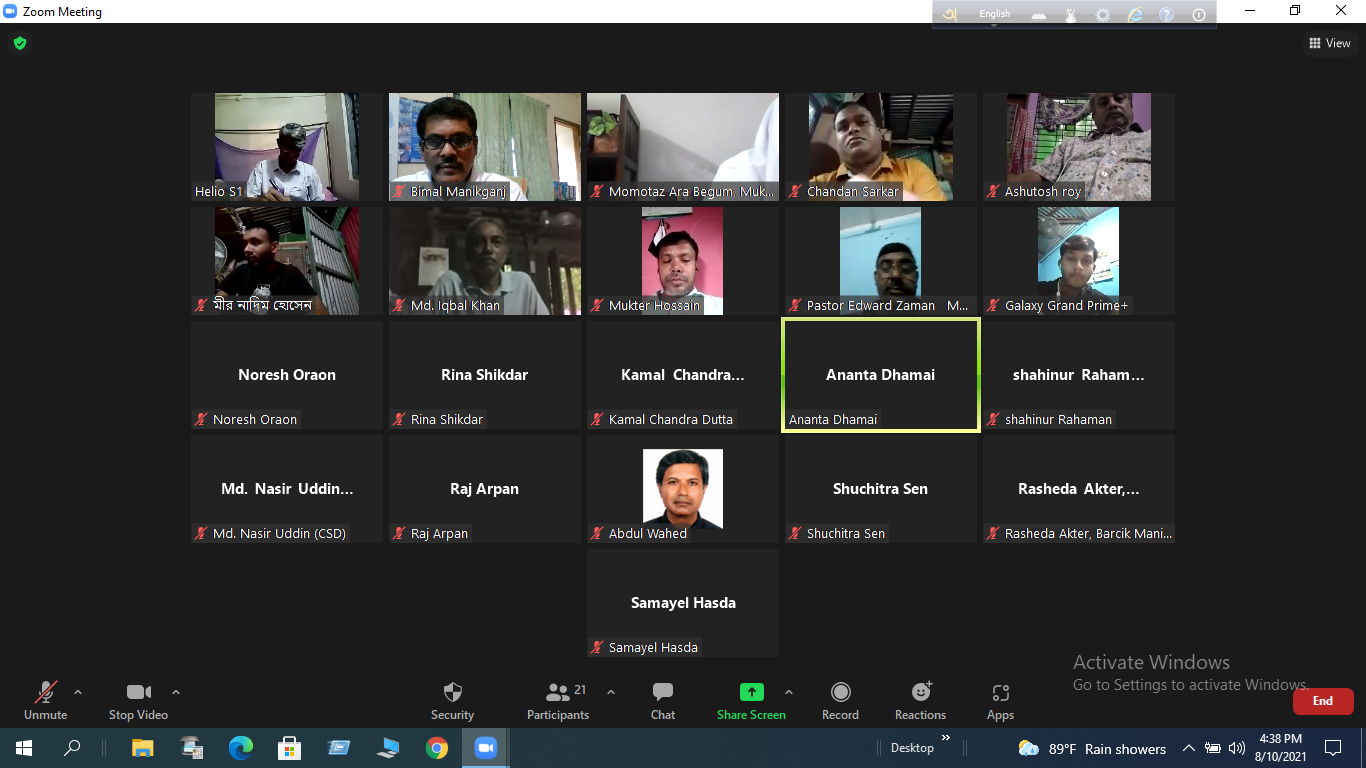Expand share options arrow beside Share Screen
Screen dimensions: 1366x768
(788, 692)
